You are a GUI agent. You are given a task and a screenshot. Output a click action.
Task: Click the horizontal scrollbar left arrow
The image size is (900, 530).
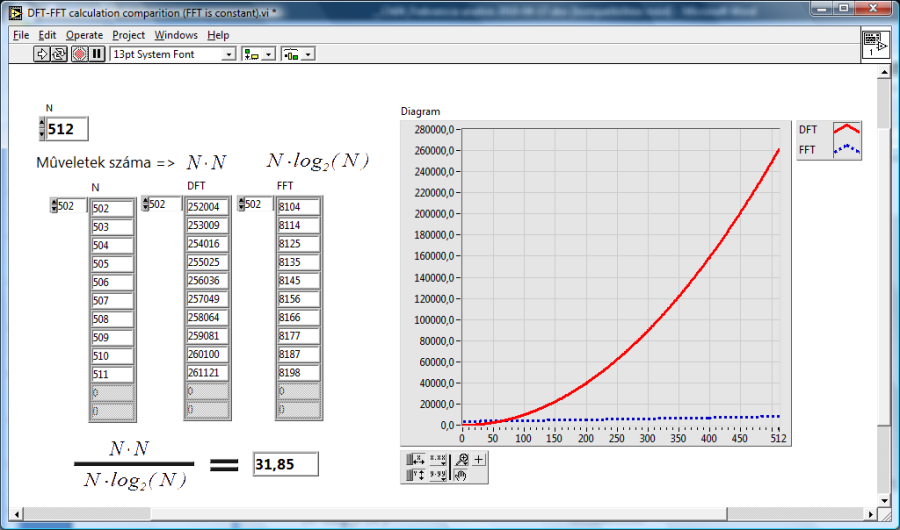click(x=17, y=514)
